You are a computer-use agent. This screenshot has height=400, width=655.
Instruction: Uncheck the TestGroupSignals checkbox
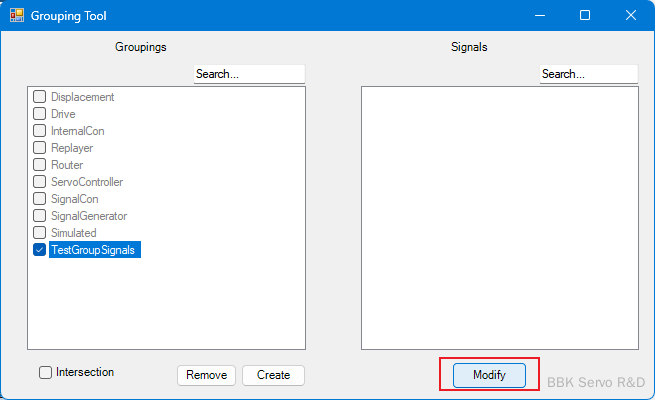click(40, 250)
